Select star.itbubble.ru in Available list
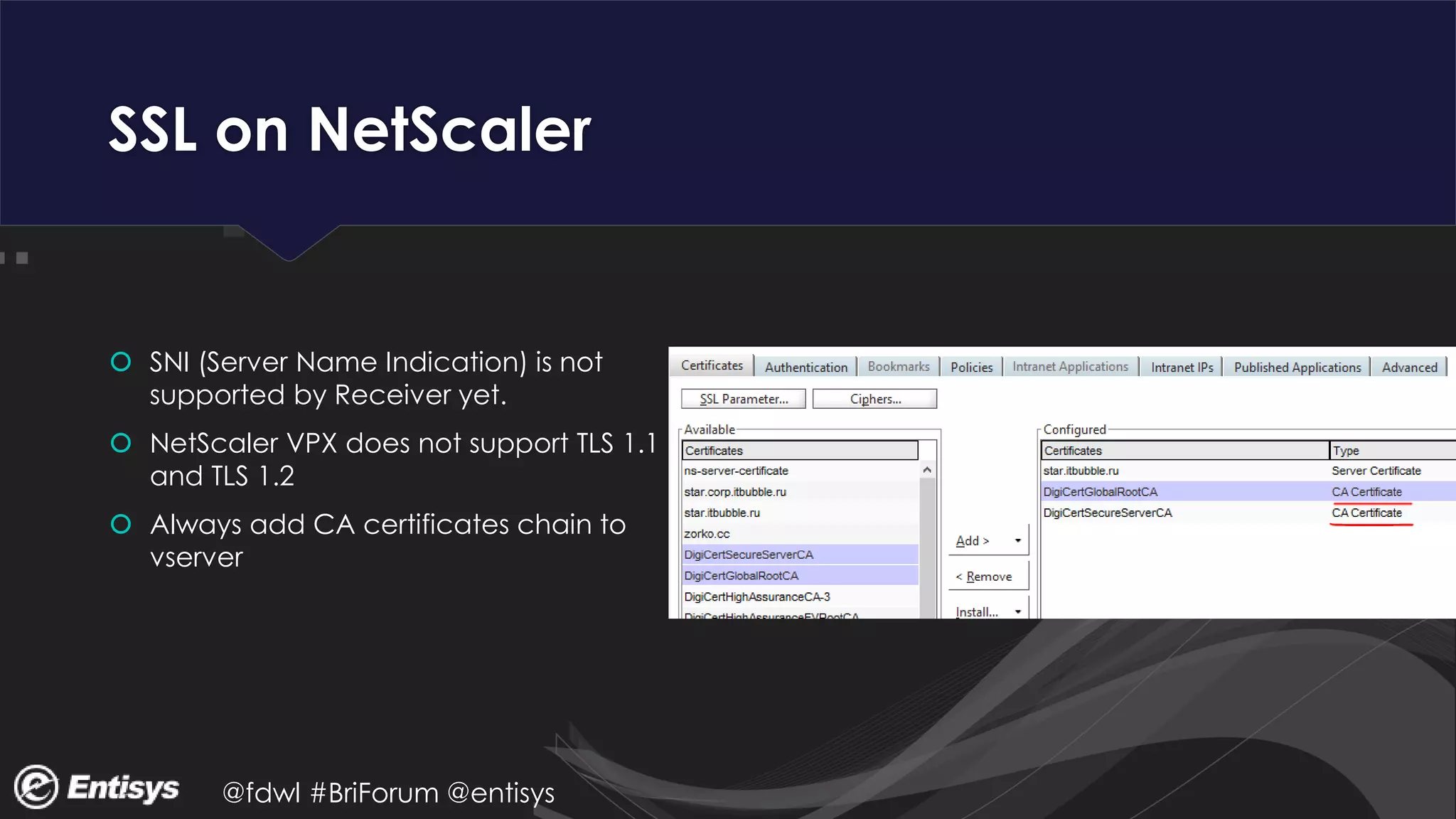 pyautogui.click(x=800, y=513)
